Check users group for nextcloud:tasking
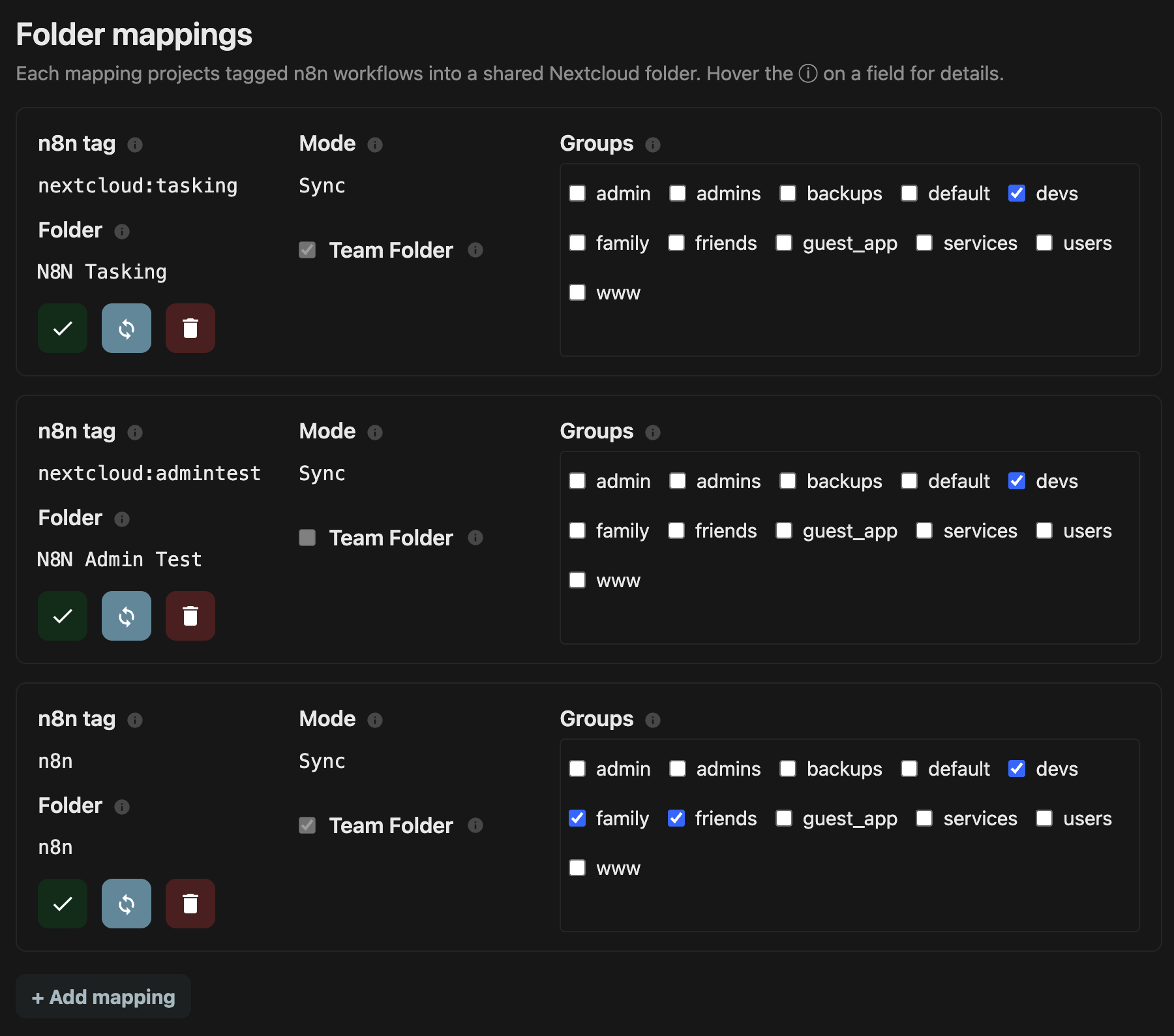Screen dimensions: 1174x1036 pyautogui.click(x=1044, y=243)
